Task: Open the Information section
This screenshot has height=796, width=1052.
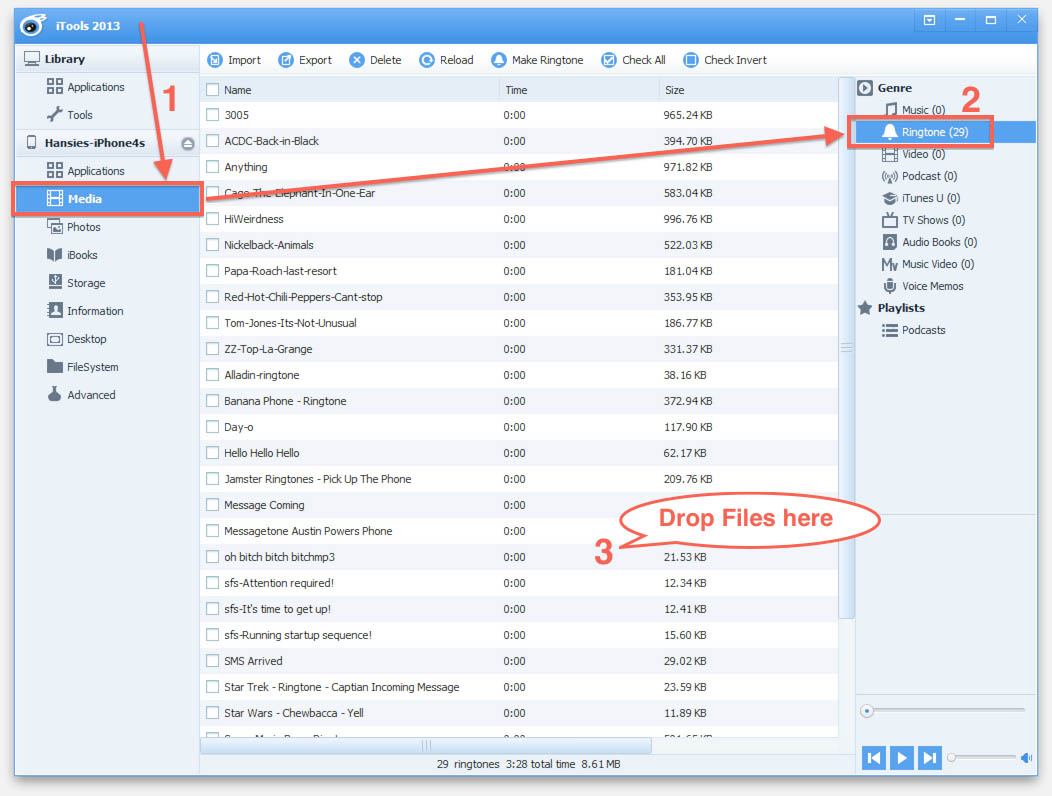Action: pyautogui.click(x=85, y=311)
